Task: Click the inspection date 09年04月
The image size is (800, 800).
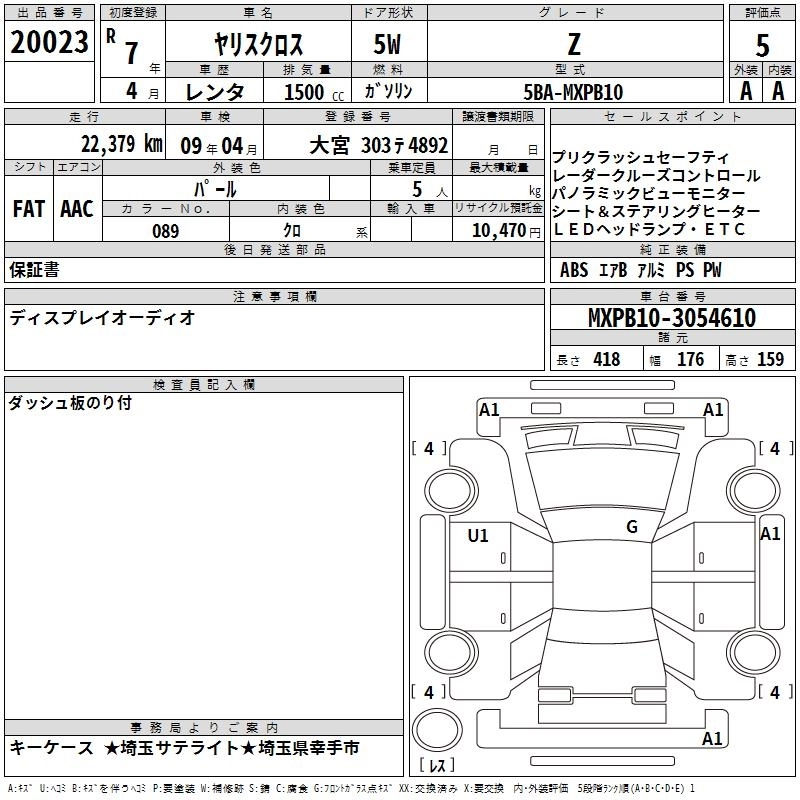Action: click(219, 146)
